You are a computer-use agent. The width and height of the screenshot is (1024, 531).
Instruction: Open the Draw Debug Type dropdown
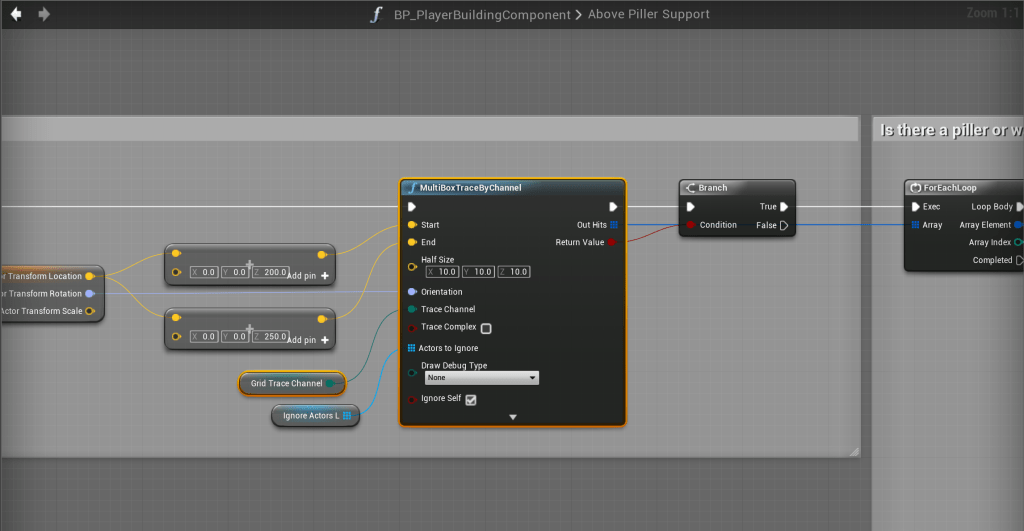click(481, 378)
